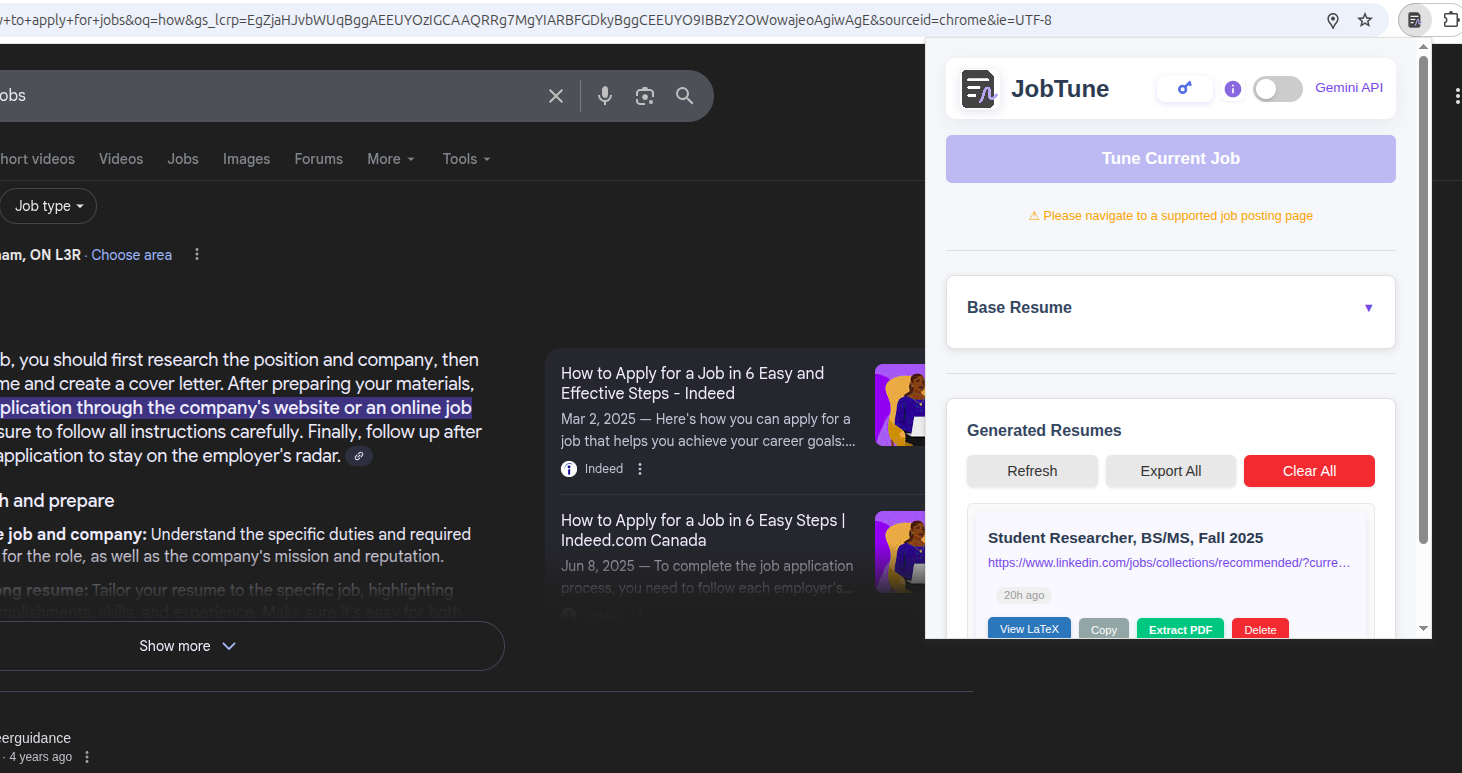Switch to the Jobs tab
1462x773 pixels.
(183, 159)
